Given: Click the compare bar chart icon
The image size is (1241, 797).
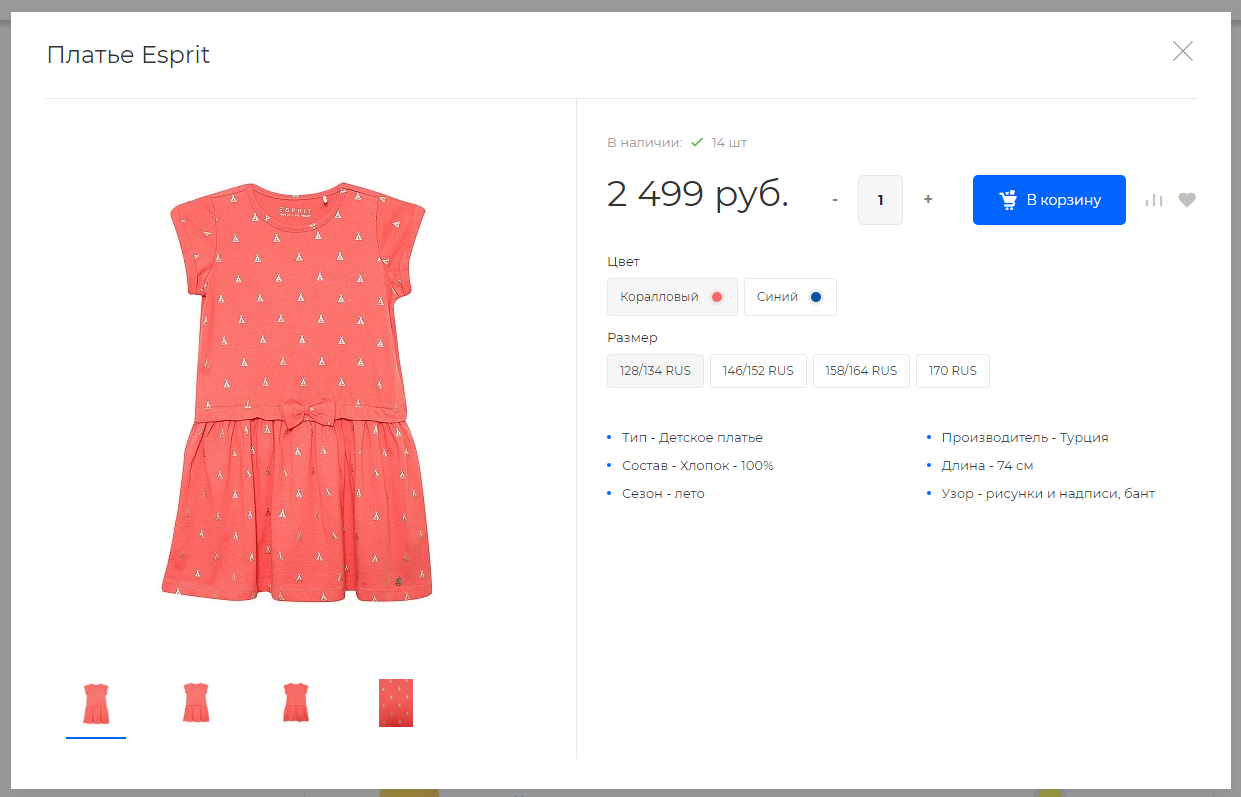Looking at the screenshot, I should click(1154, 200).
